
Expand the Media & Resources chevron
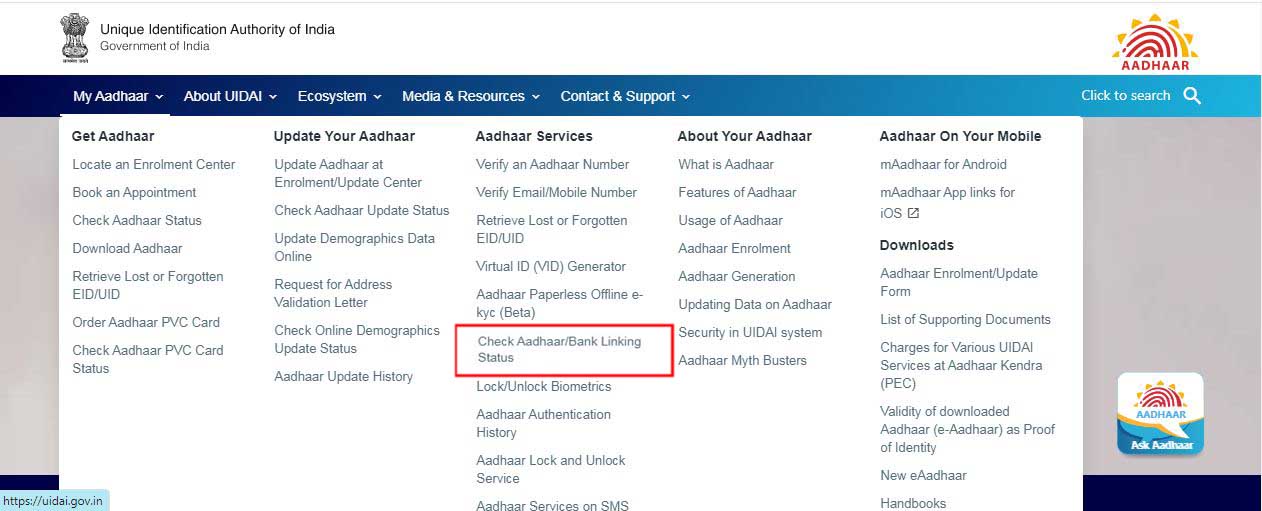click(535, 97)
